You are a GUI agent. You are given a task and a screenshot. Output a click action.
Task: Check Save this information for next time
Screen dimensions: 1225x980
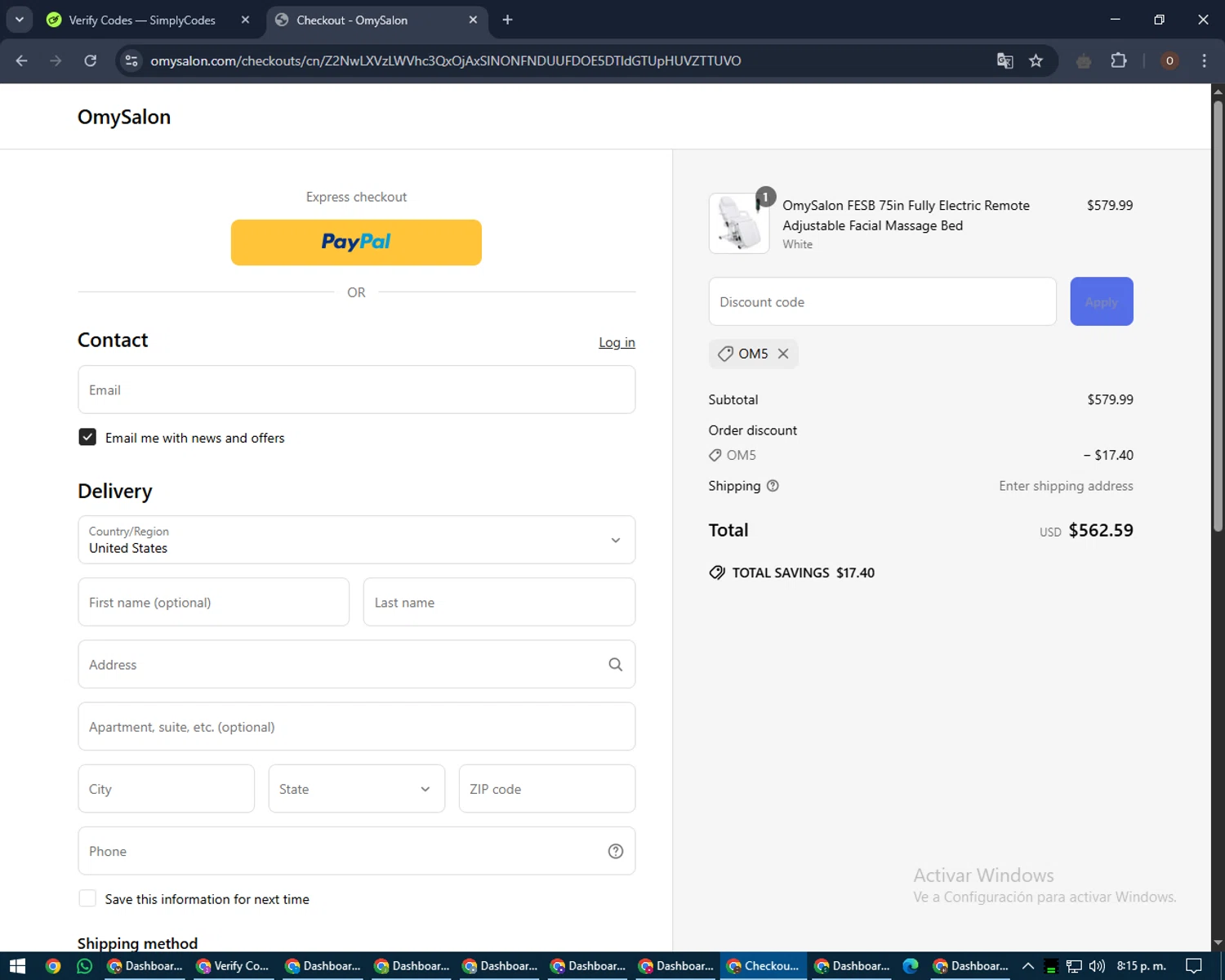point(87,898)
